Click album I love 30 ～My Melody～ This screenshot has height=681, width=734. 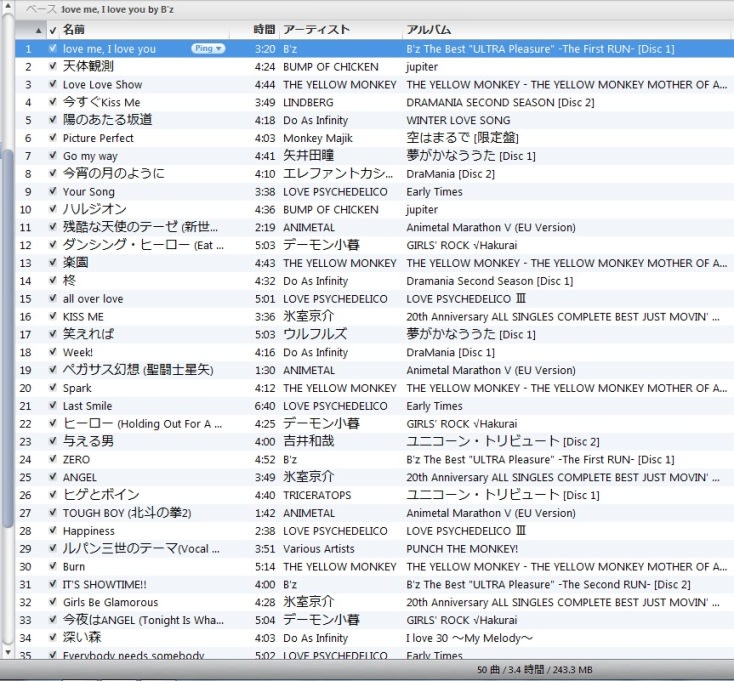pos(470,638)
